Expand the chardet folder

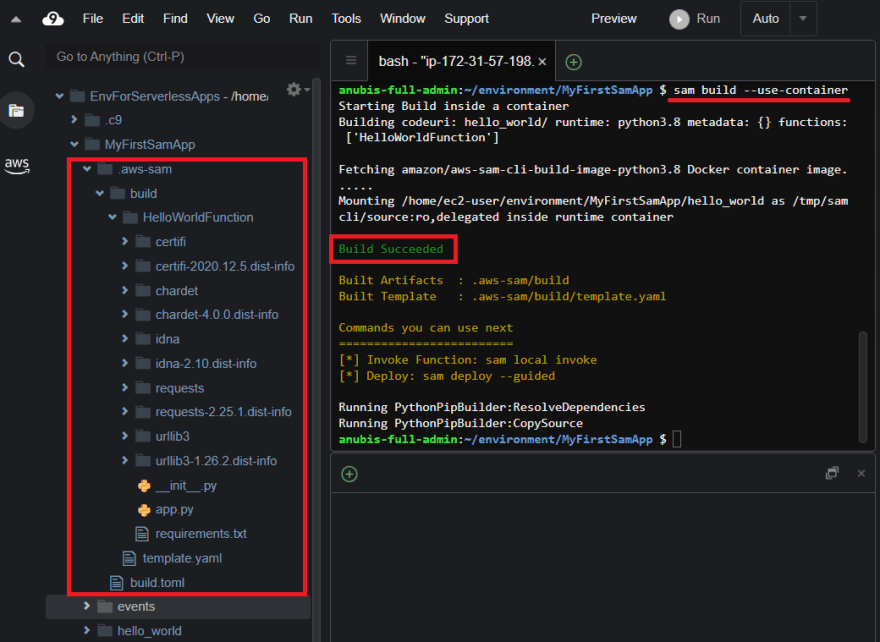coord(125,290)
